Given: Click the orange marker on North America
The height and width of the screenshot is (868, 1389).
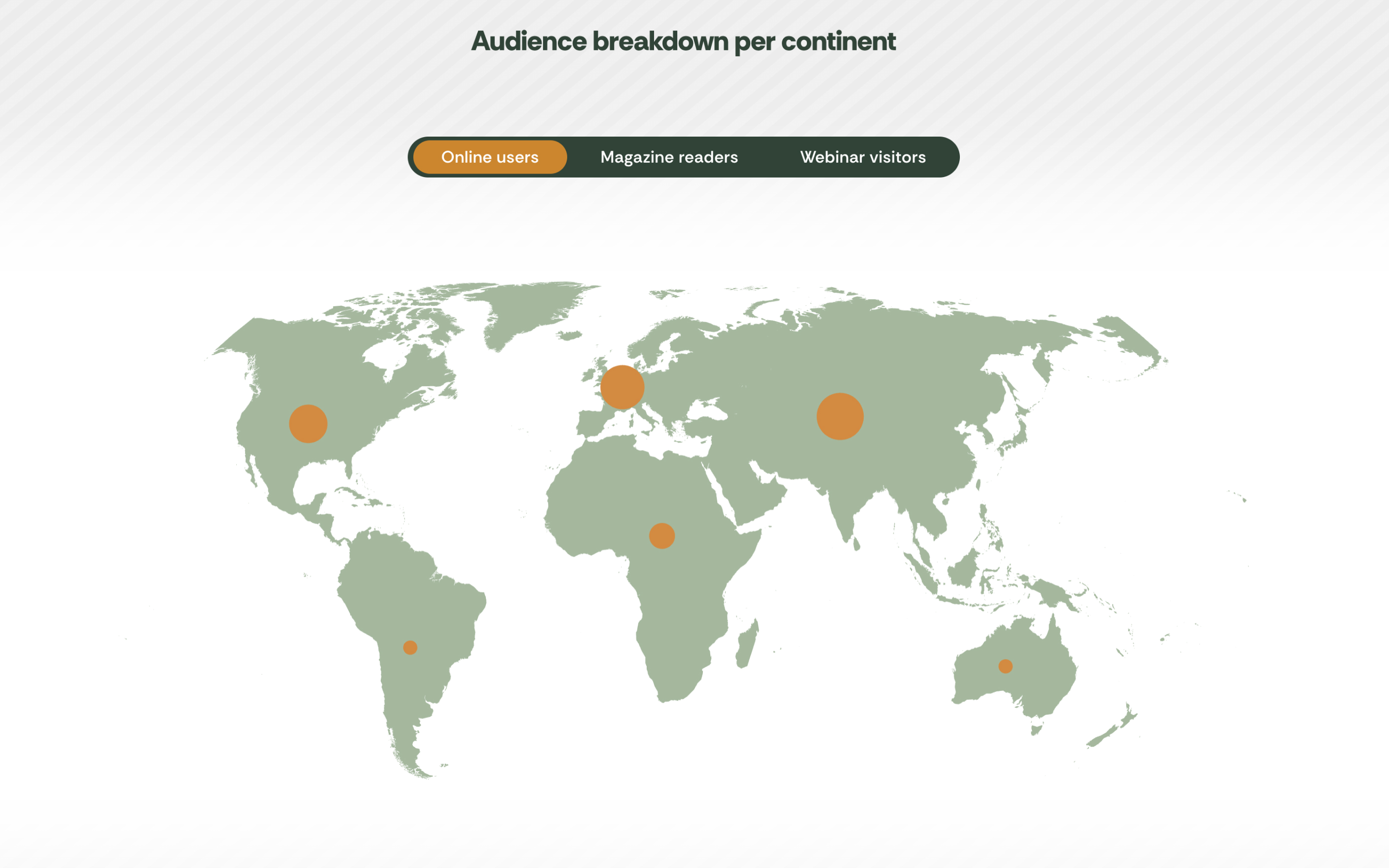Looking at the screenshot, I should click(x=308, y=424).
